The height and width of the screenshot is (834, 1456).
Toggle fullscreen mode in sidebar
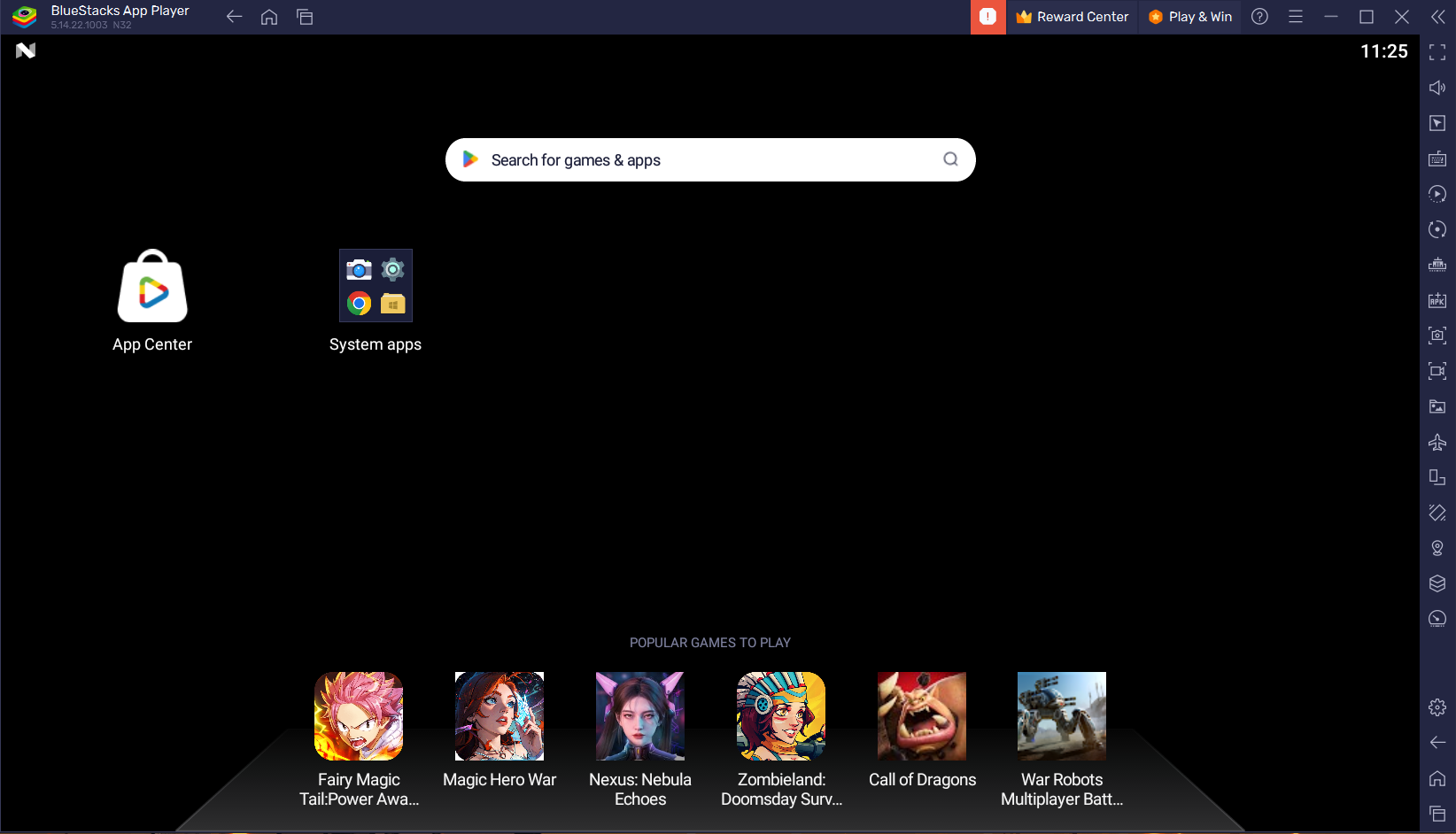(x=1437, y=52)
